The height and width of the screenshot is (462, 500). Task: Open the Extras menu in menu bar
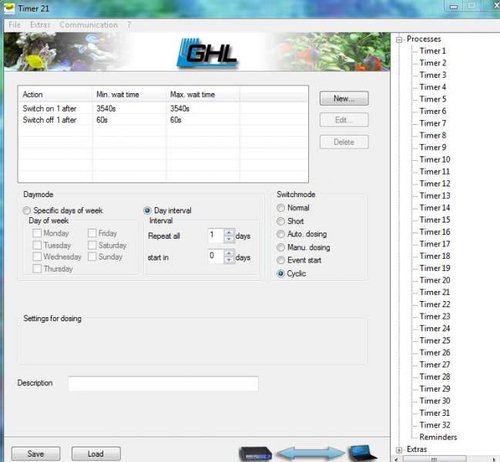(40, 25)
